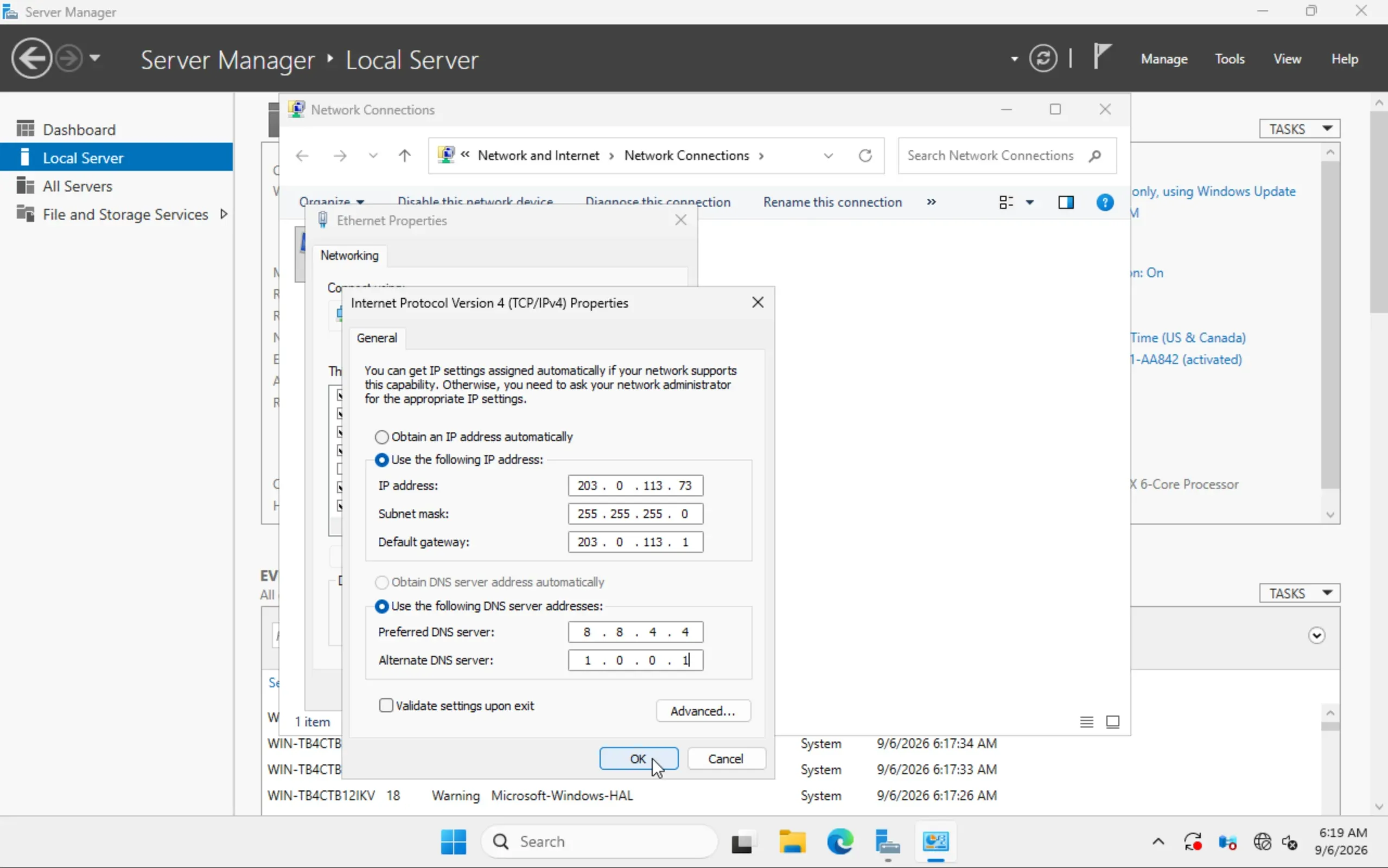Open Server Manager taskbar icon

point(888,841)
